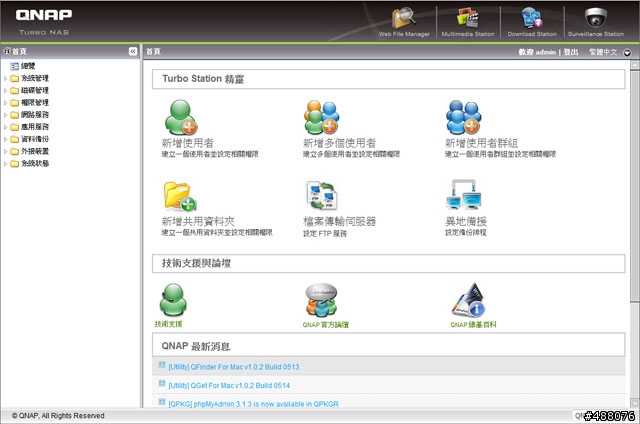Click the 首頁 main panel header tab

coord(153,51)
